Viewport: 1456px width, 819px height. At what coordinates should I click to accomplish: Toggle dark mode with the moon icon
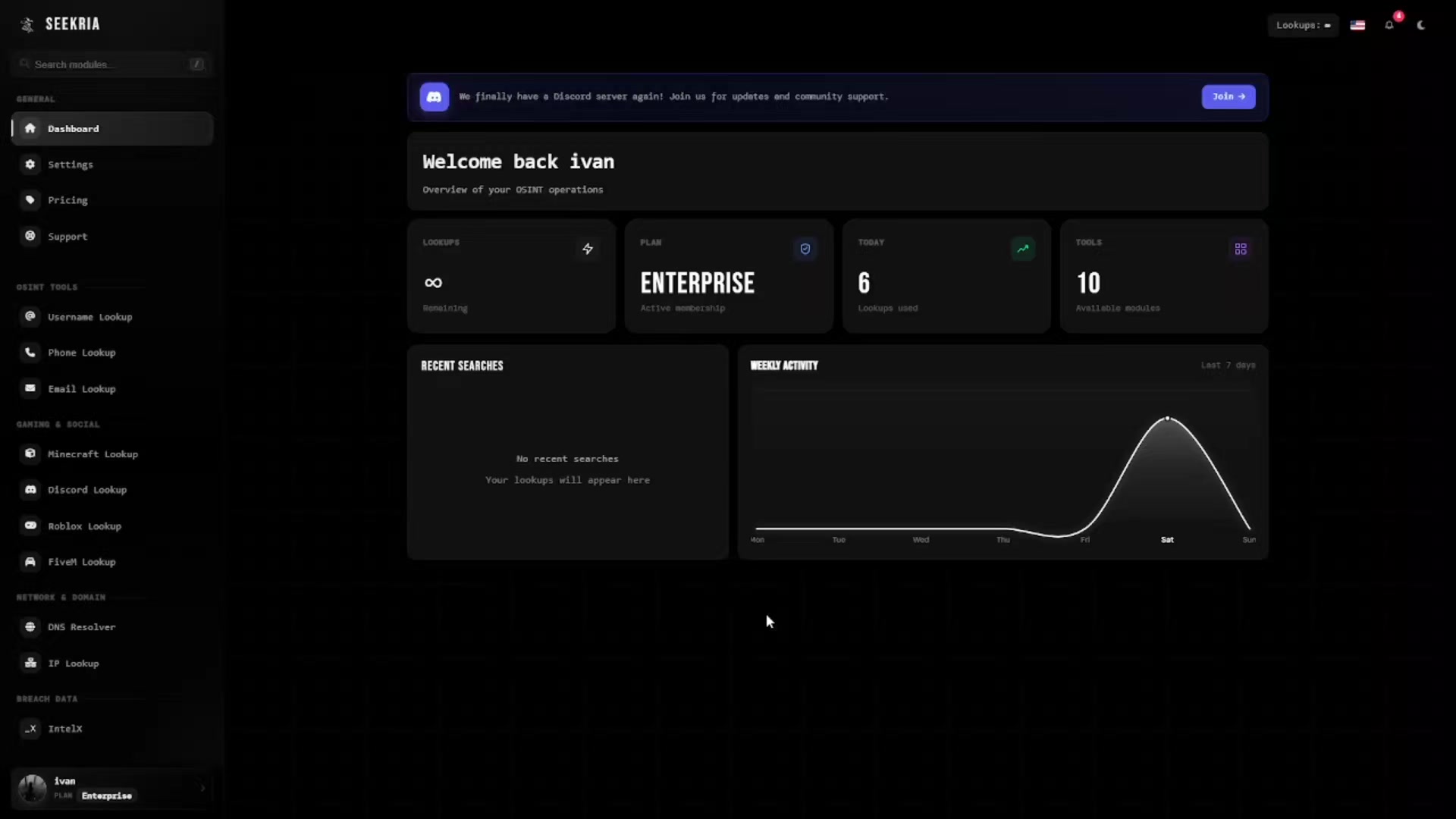(x=1421, y=25)
